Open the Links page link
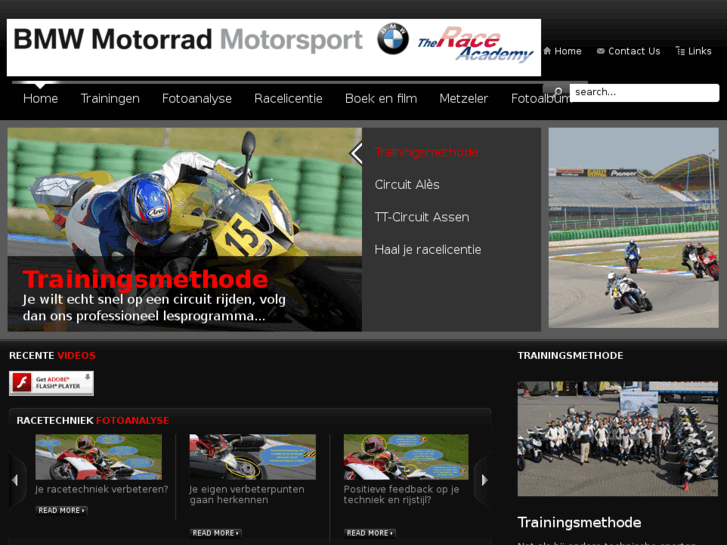Viewport: 727px width, 545px height. pos(699,51)
